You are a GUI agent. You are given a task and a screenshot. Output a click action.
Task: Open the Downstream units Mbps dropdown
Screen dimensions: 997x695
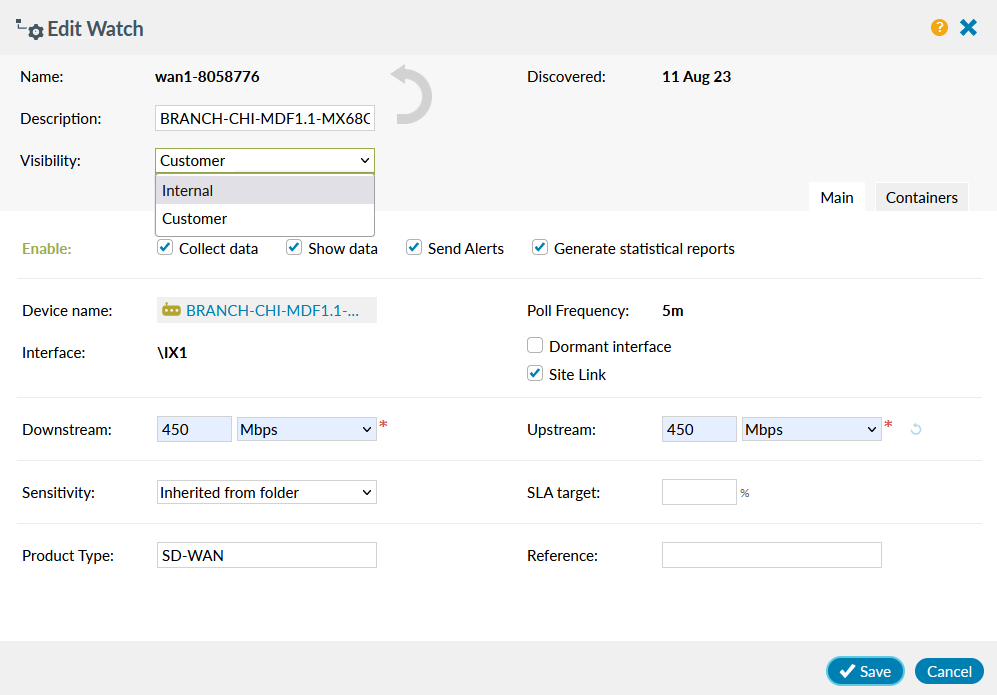[306, 428]
